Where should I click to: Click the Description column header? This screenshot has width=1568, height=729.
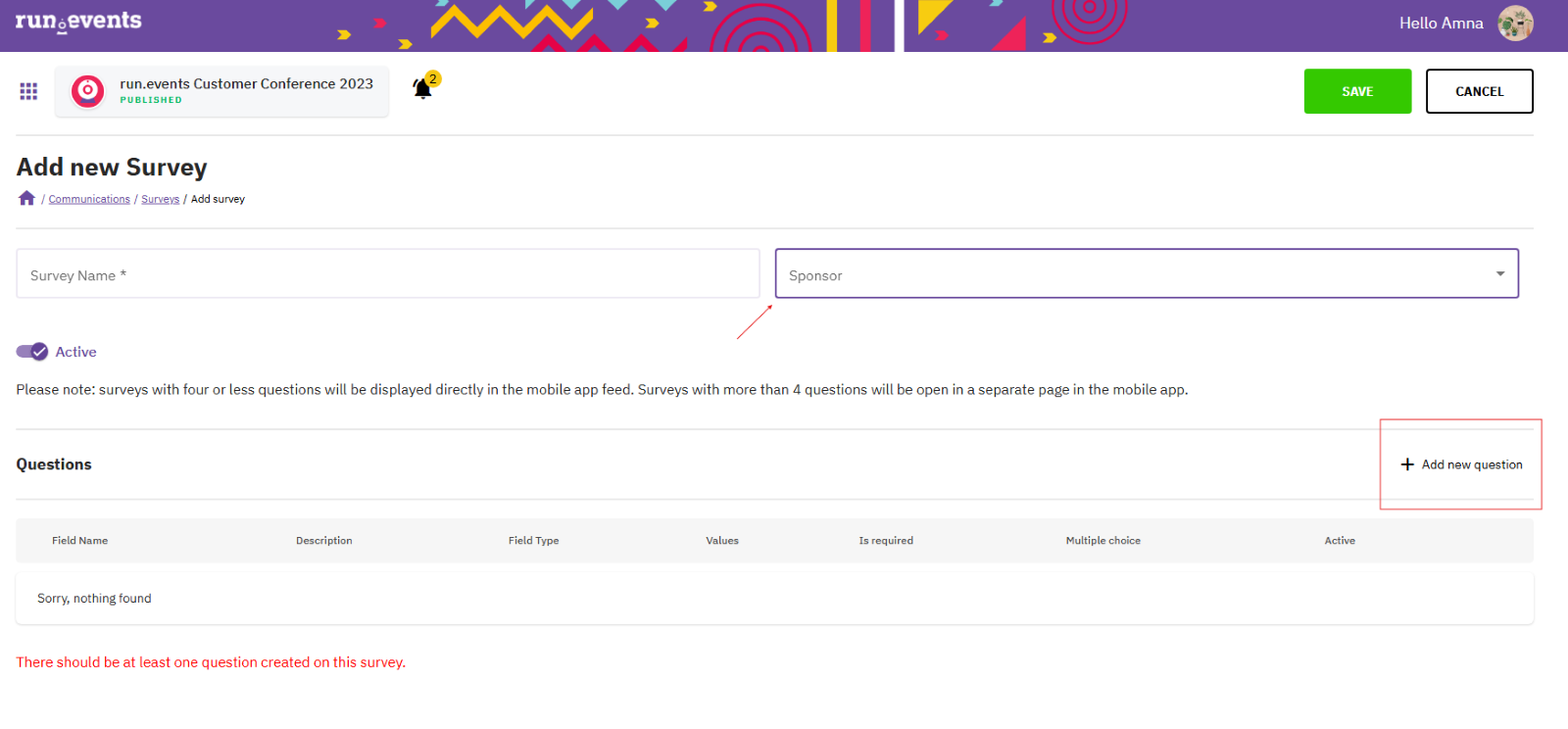pyautogui.click(x=324, y=541)
